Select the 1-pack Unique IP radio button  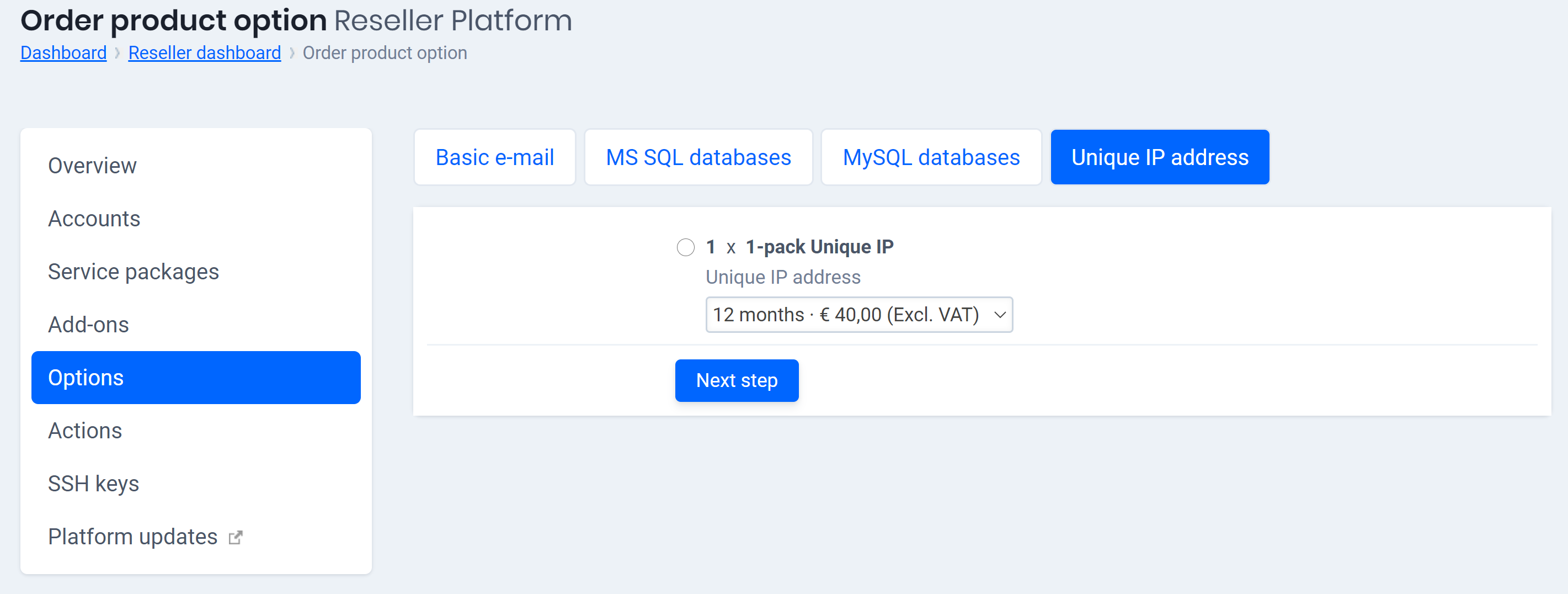[x=685, y=247]
